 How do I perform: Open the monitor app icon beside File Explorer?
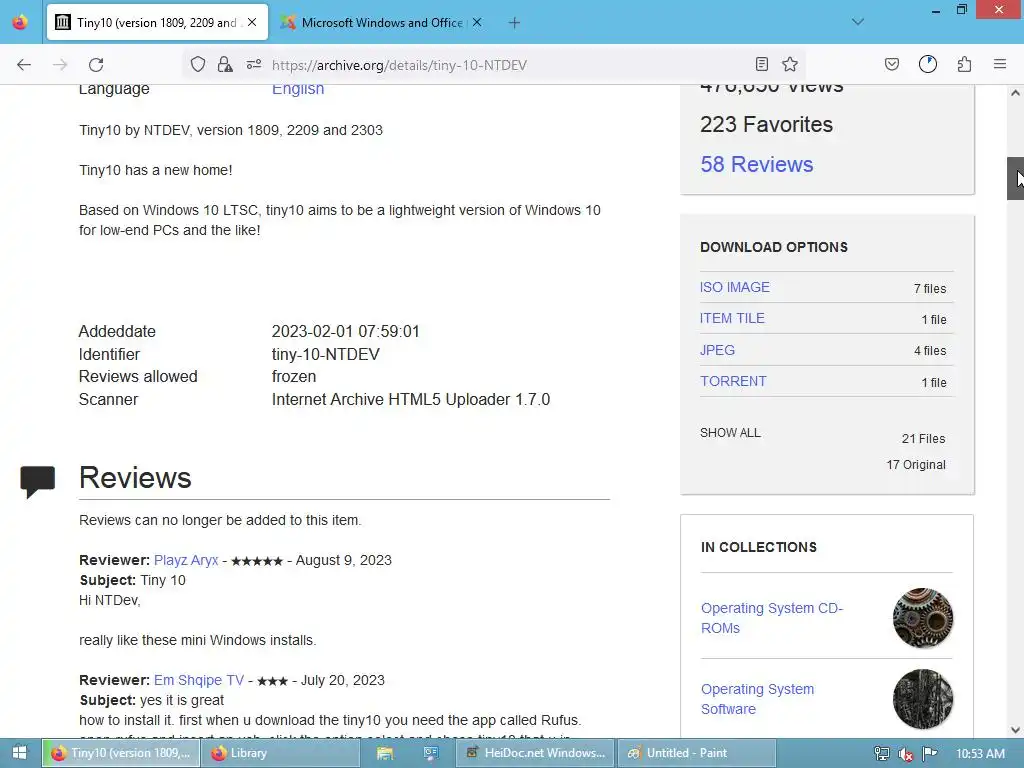(x=430, y=753)
